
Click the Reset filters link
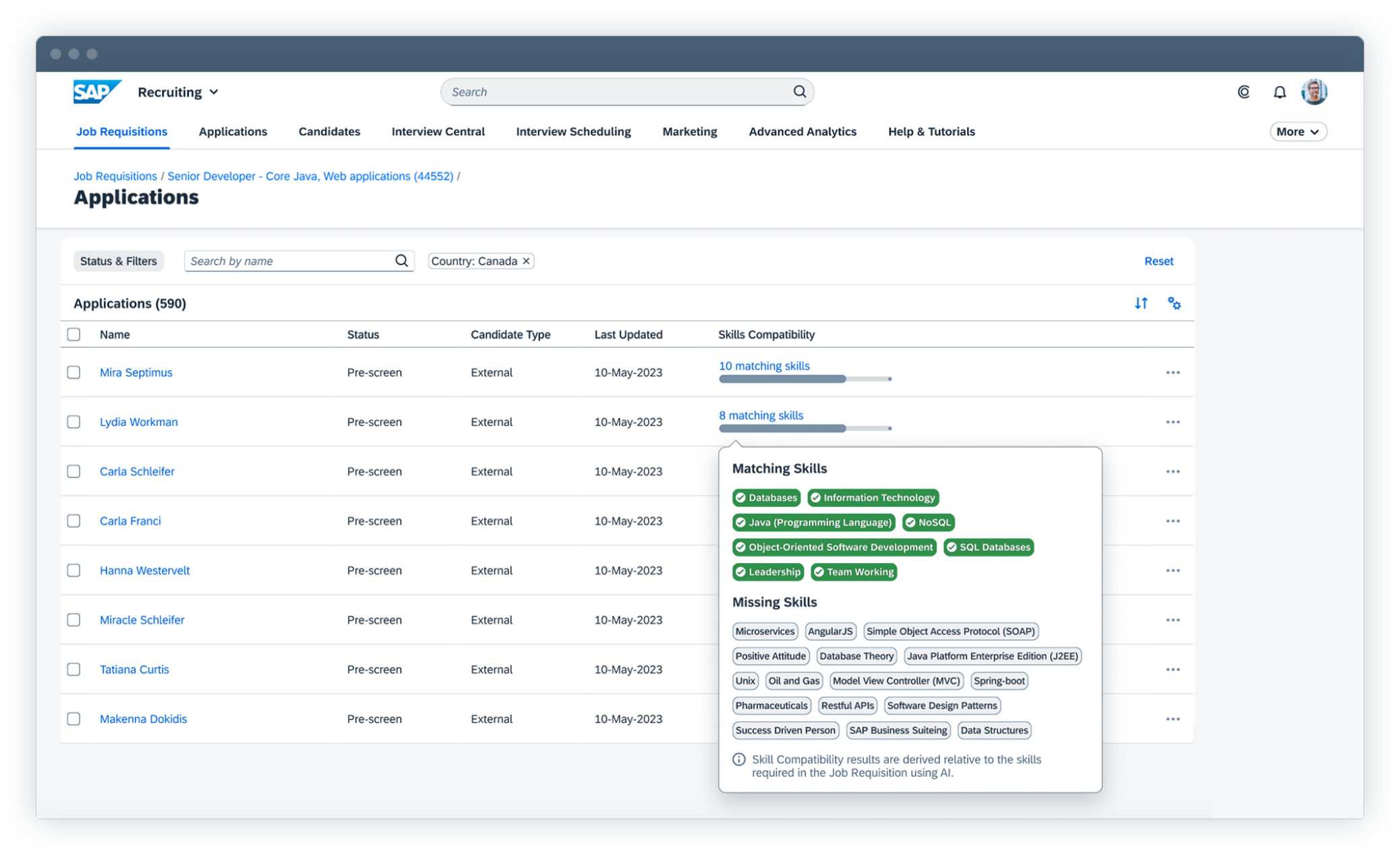(1159, 261)
